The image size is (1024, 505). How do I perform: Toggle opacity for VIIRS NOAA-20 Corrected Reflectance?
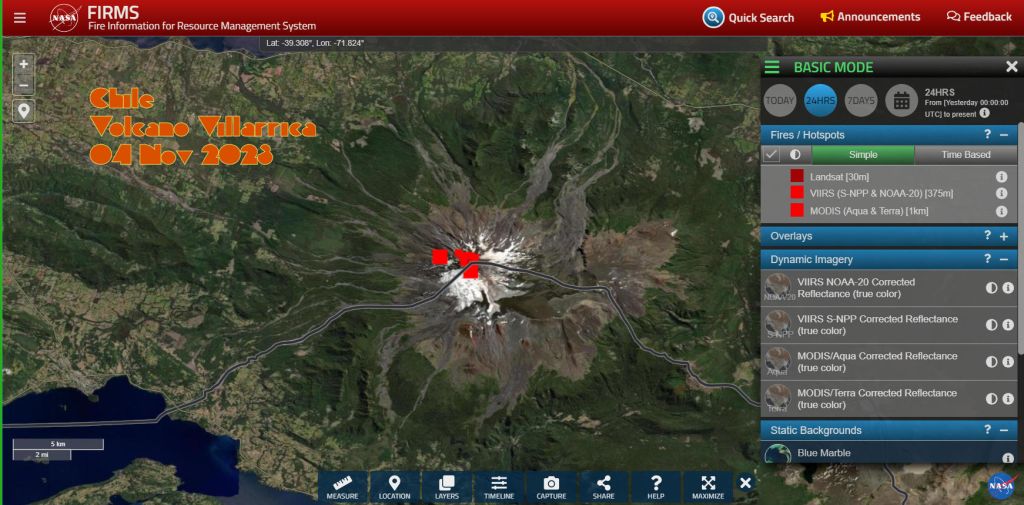click(991, 288)
